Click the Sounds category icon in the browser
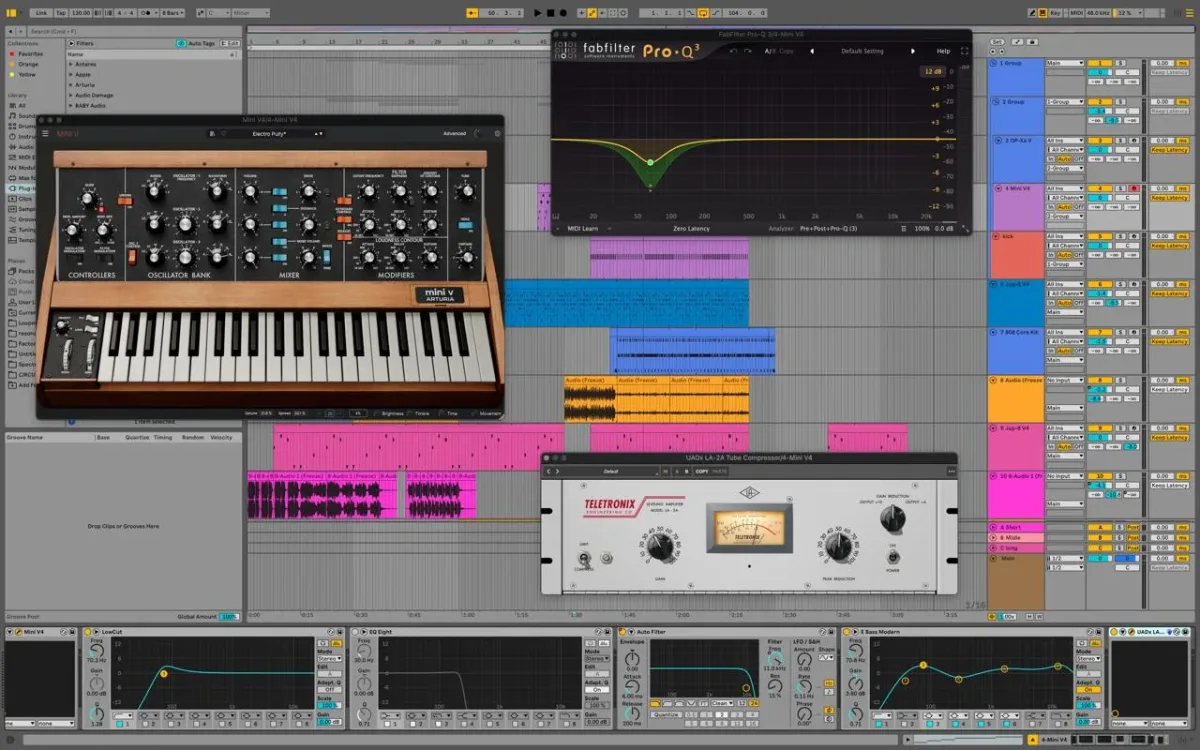Viewport: 1200px width, 750px height. tap(12, 117)
